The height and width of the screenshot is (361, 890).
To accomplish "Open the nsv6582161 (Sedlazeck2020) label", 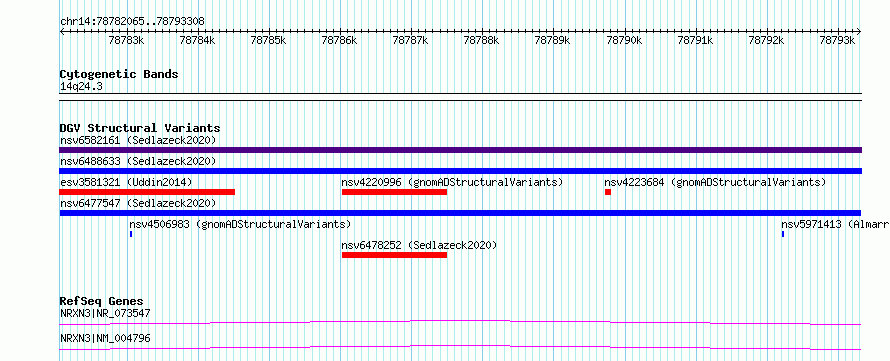I will point(138,140).
